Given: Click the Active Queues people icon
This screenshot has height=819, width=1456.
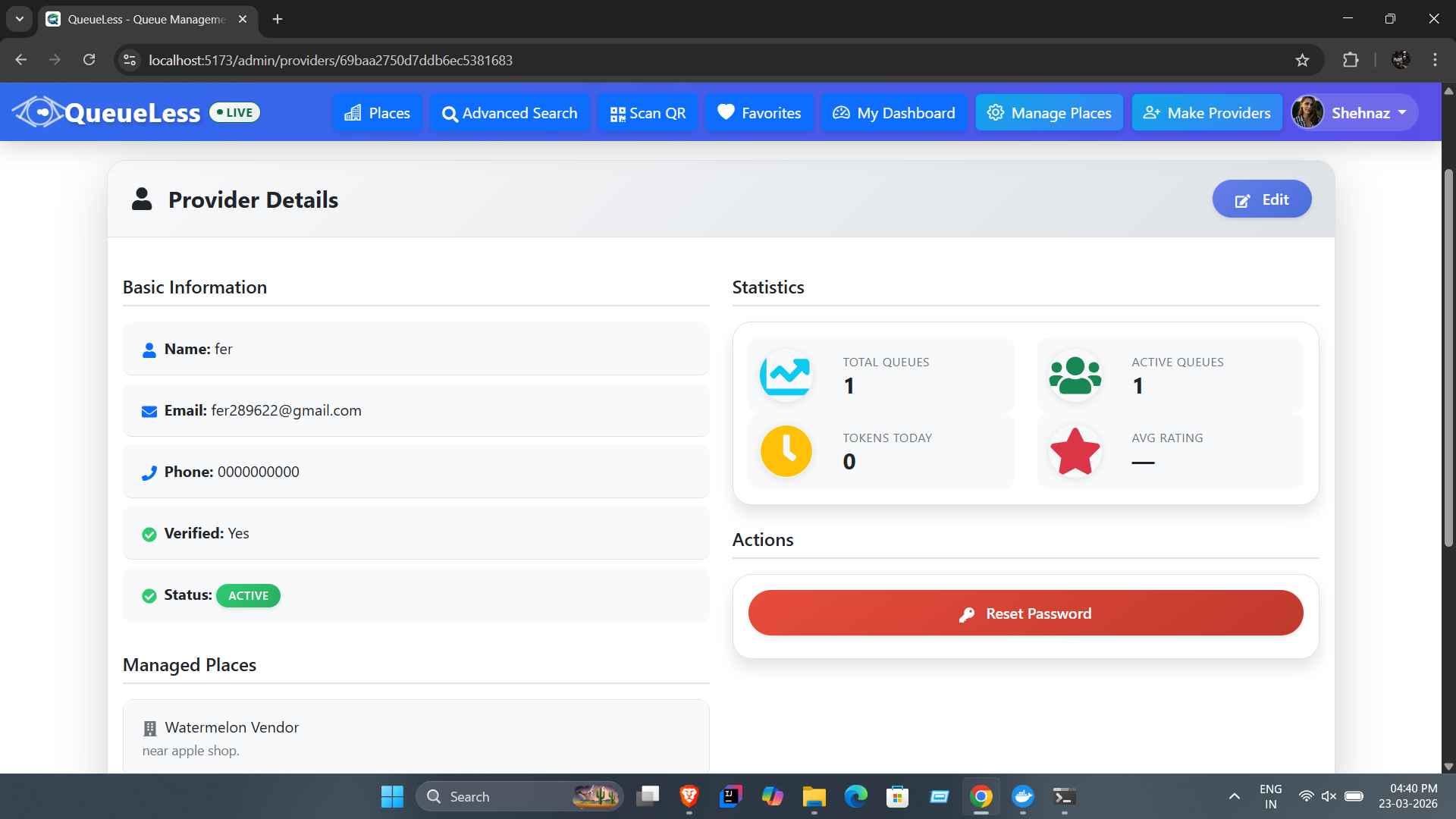Looking at the screenshot, I should (x=1075, y=375).
